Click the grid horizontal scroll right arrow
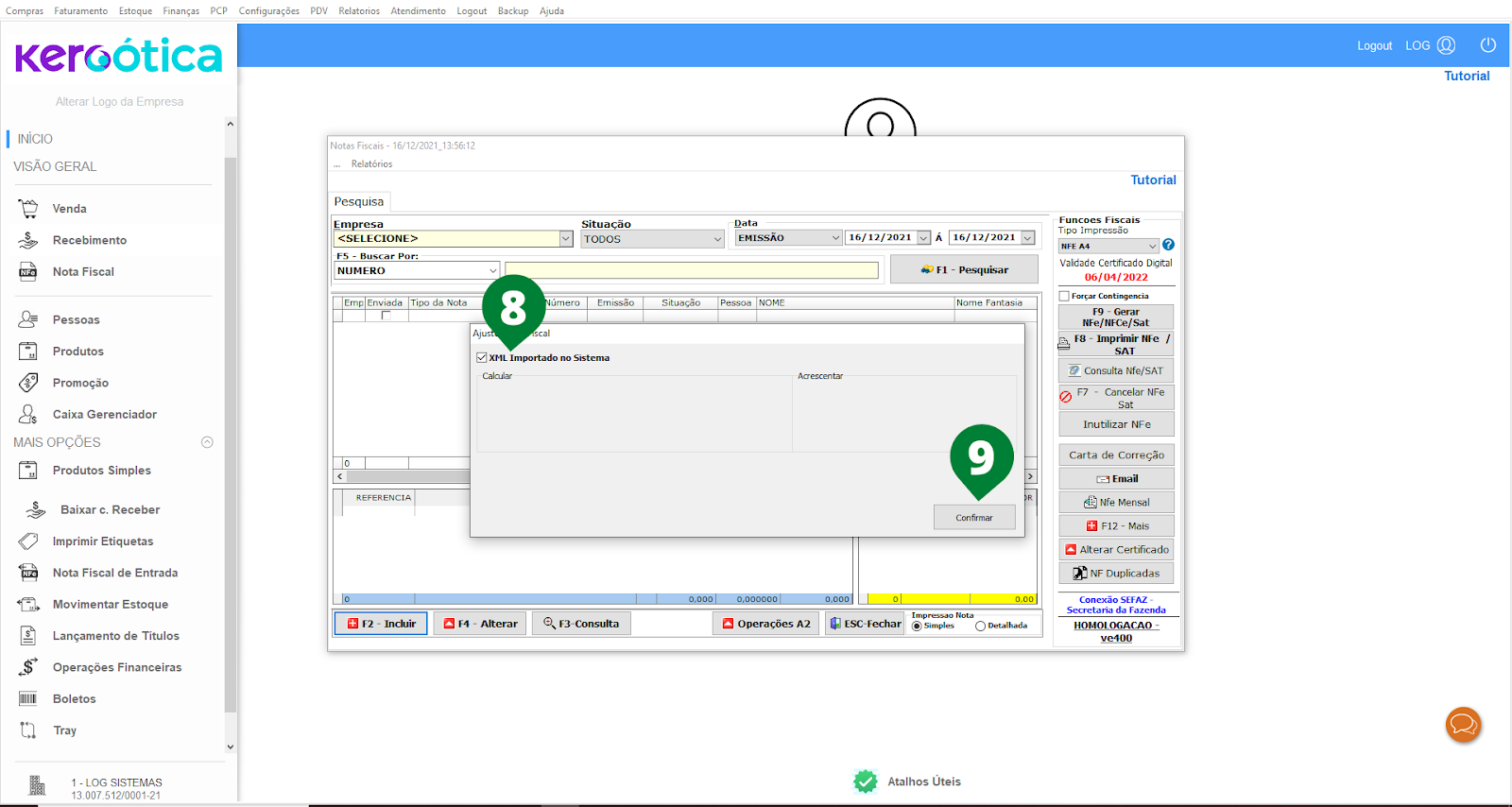This screenshot has height=807, width=1512. (1031, 476)
